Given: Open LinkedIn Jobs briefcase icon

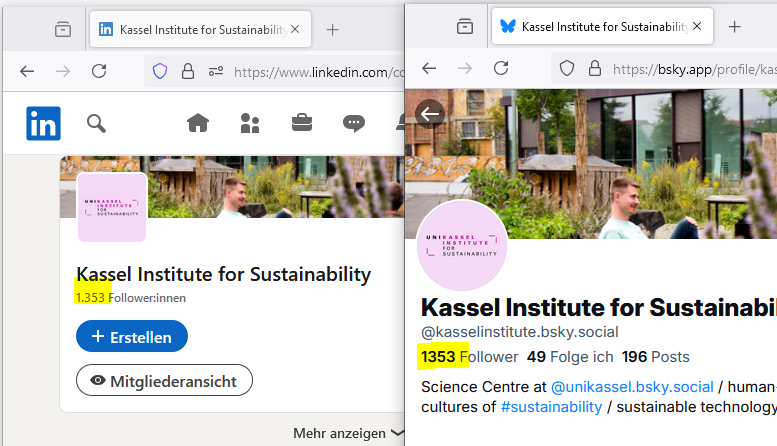Looking at the screenshot, I should pos(301,123).
